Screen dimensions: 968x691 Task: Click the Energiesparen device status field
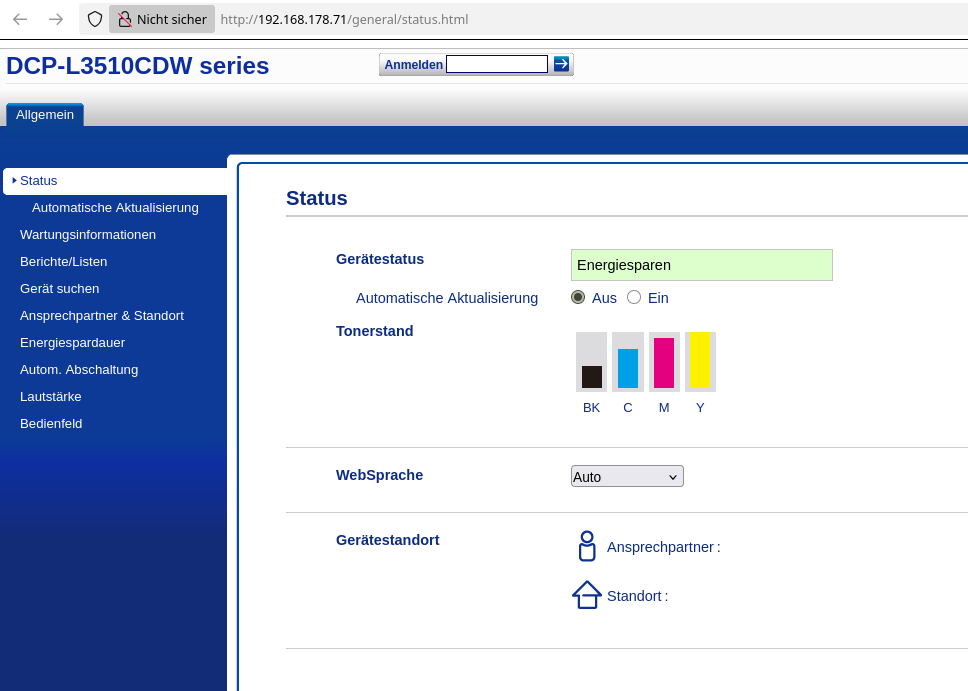[x=701, y=265]
